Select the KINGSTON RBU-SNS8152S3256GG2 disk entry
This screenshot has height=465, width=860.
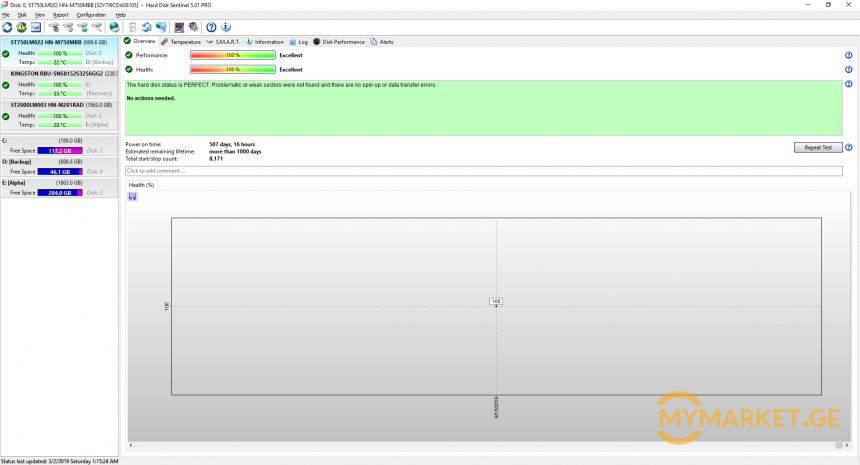click(59, 83)
